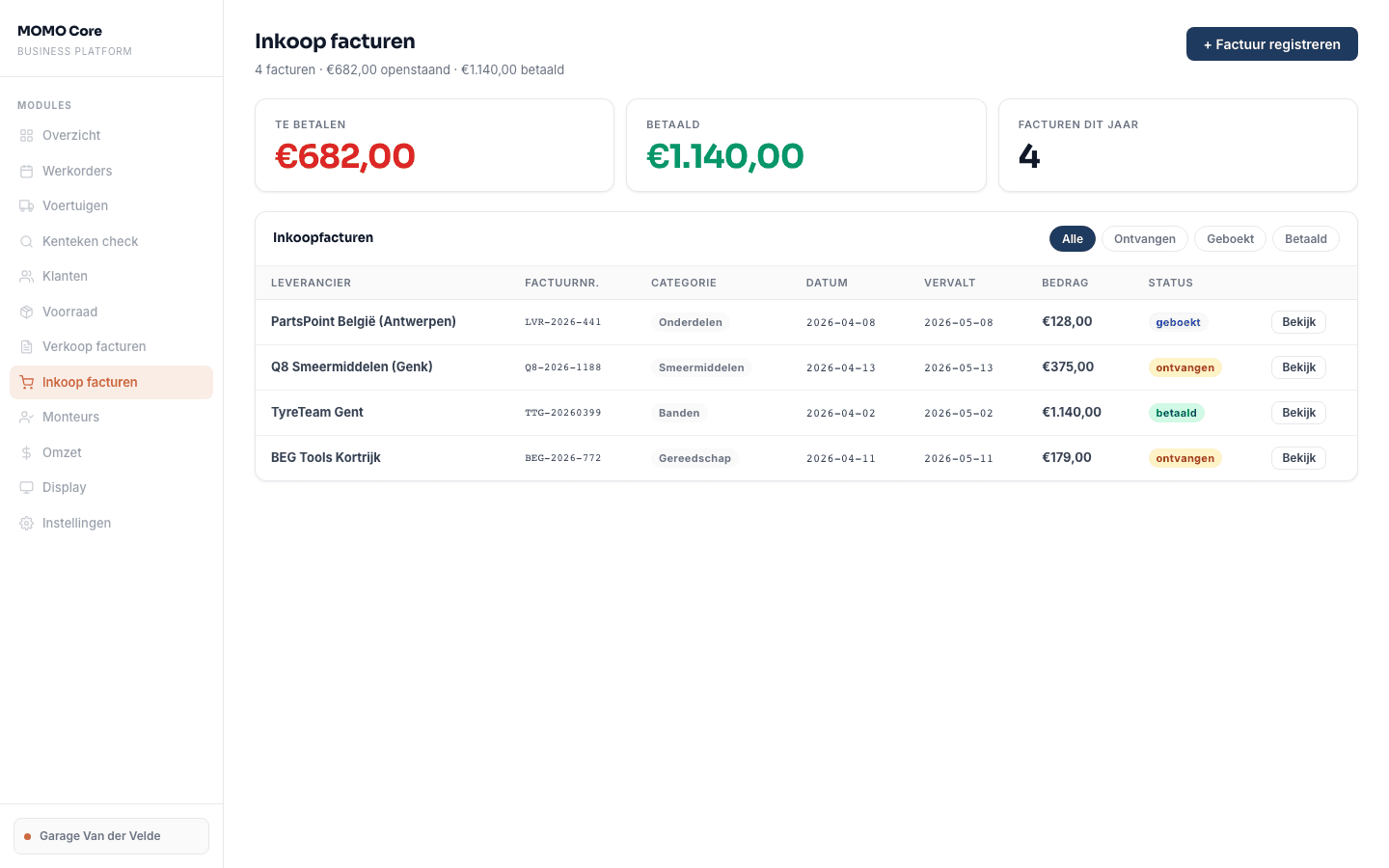
Task: Go to Verkoop facturen module
Action: (x=94, y=347)
